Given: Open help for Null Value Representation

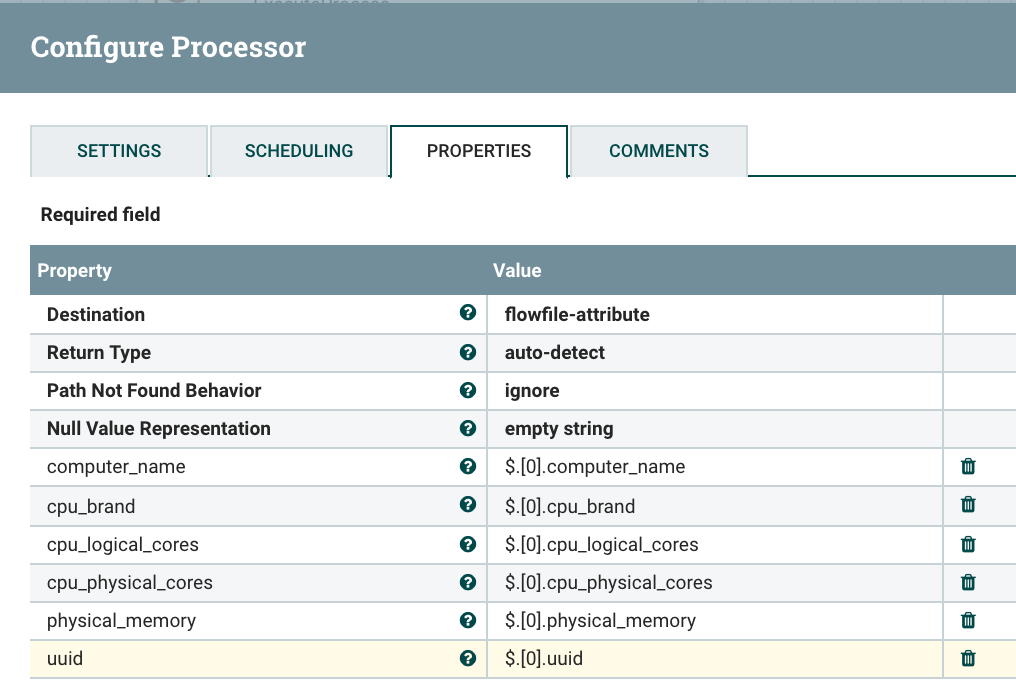Looking at the screenshot, I should (468, 428).
